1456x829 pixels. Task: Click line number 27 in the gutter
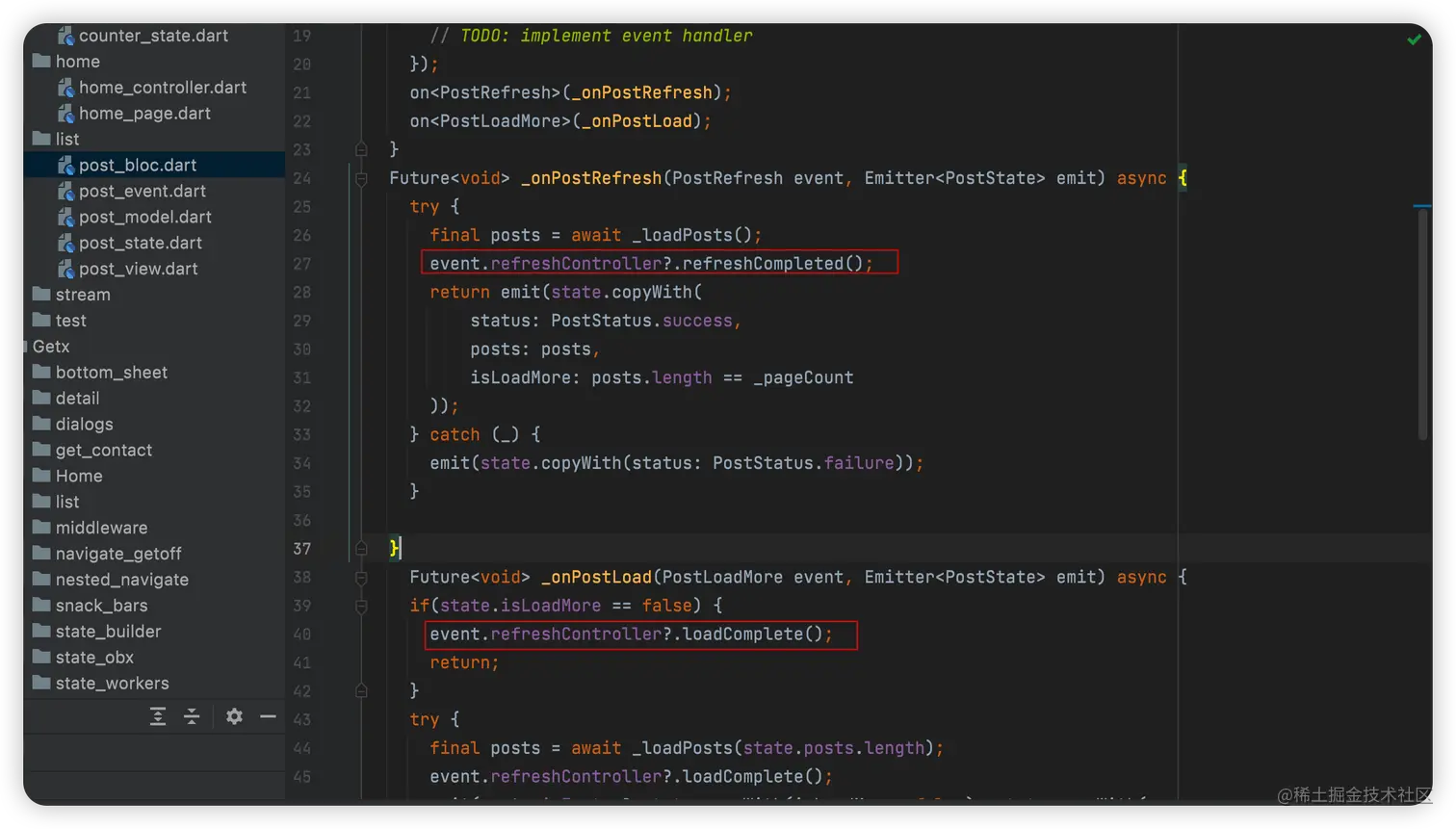click(x=301, y=264)
